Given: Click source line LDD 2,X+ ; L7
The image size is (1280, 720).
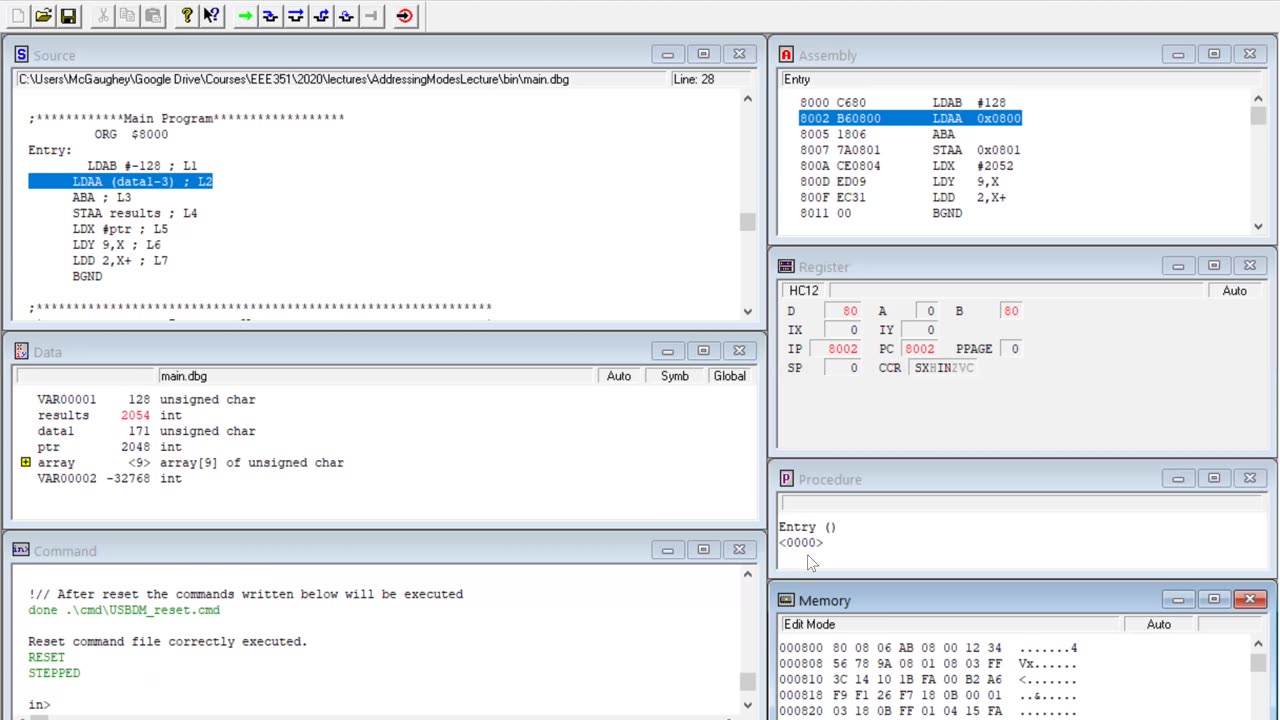Looking at the screenshot, I should click(x=120, y=261).
